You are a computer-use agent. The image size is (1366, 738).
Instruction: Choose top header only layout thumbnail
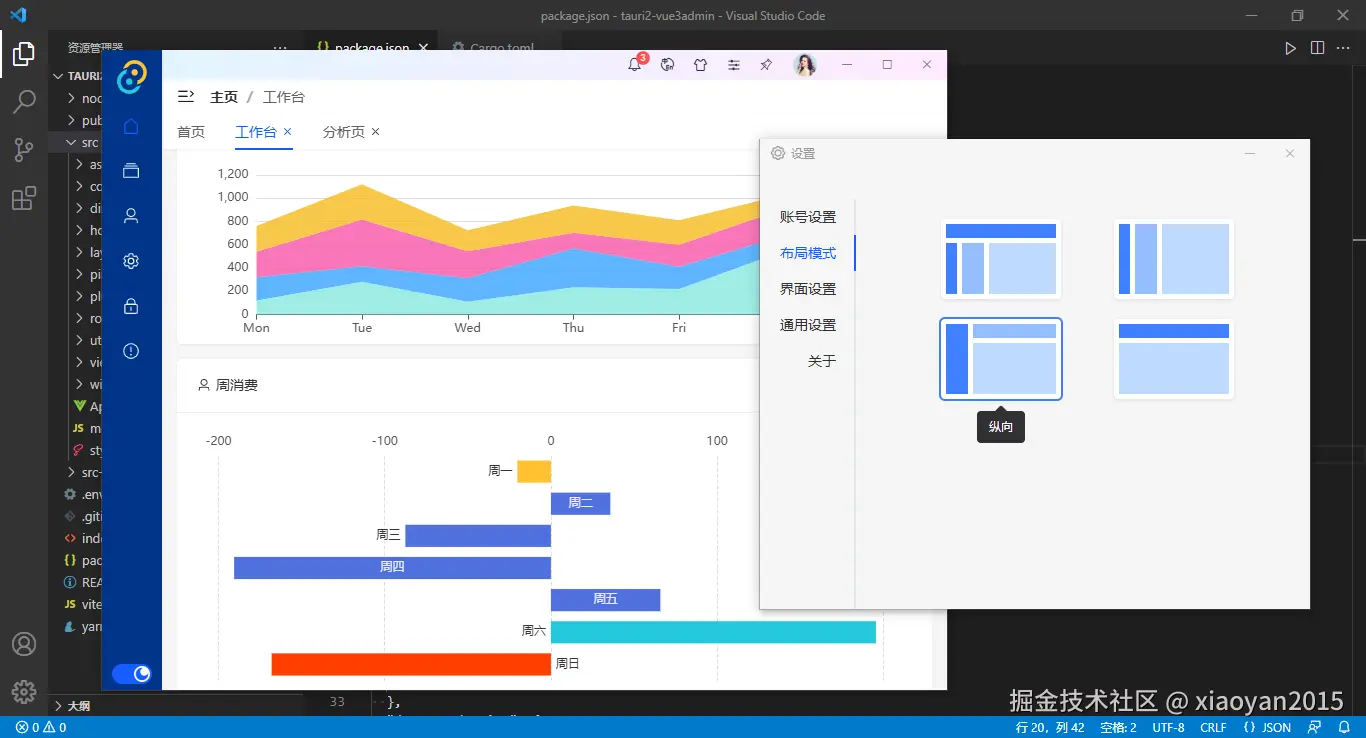(x=1174, y=359)
